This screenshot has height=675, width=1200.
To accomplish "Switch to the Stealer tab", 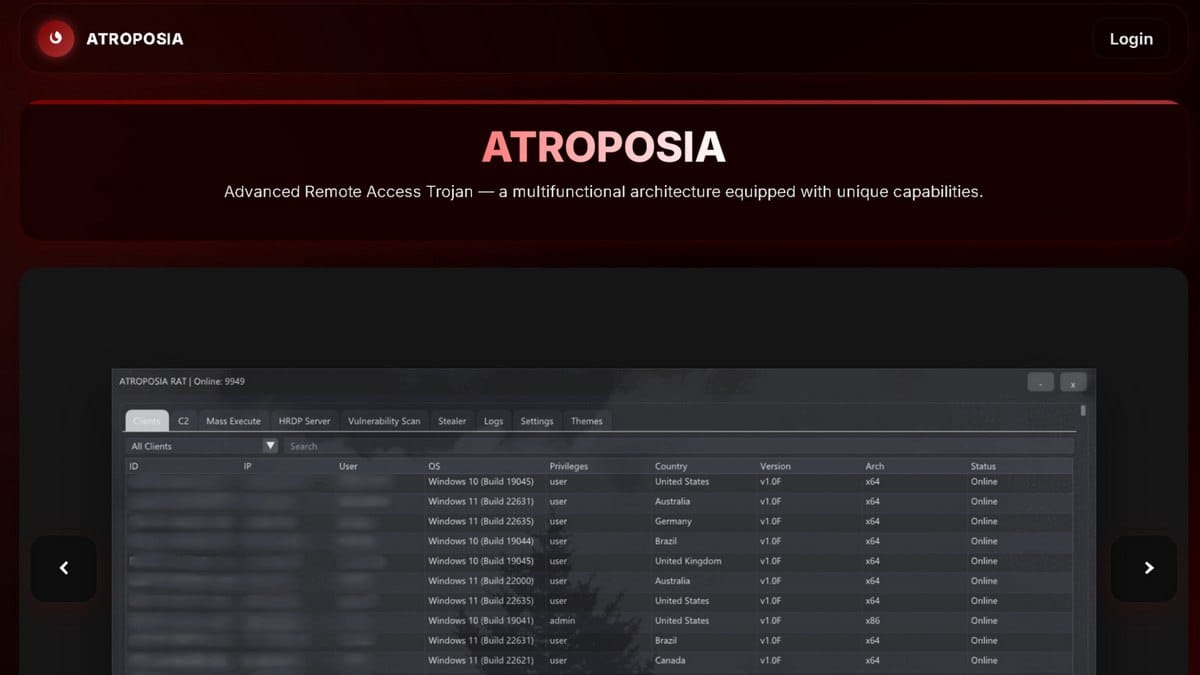I will (x=452, y=421).
